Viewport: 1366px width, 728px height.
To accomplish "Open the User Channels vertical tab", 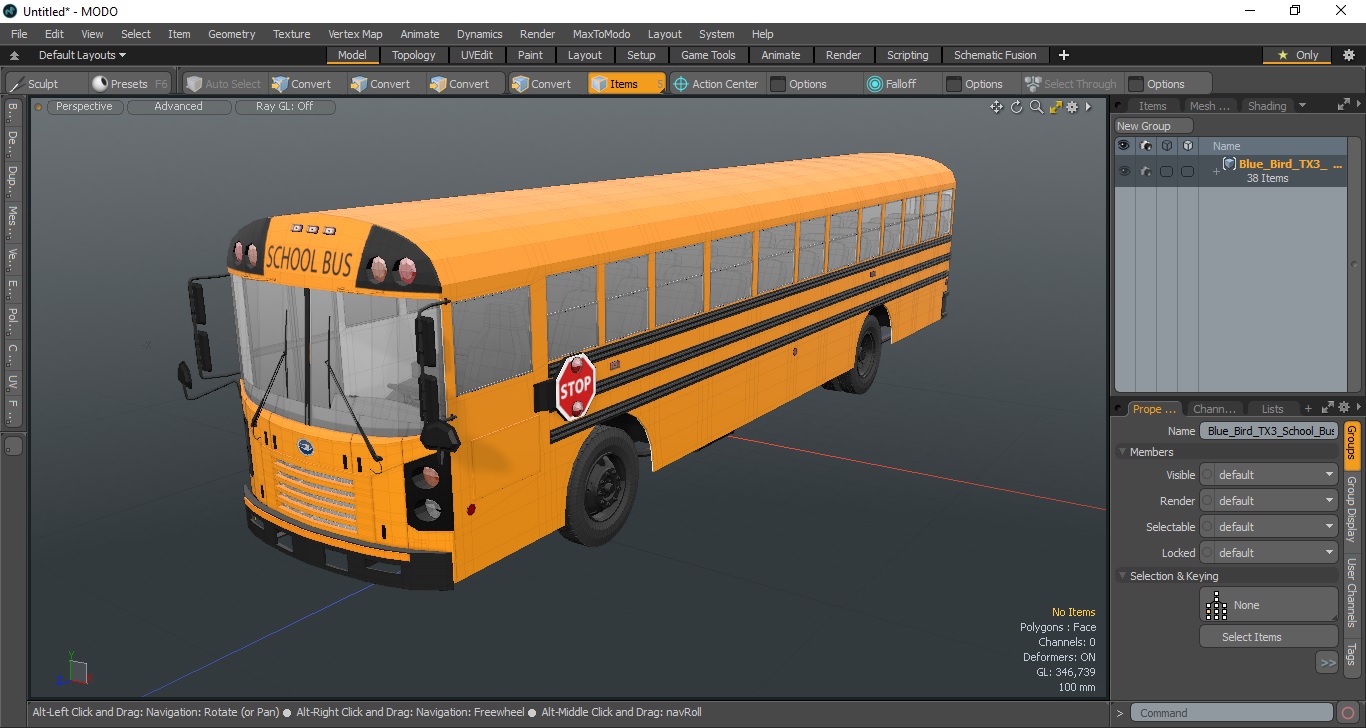I will click(x=1351, y=592).
